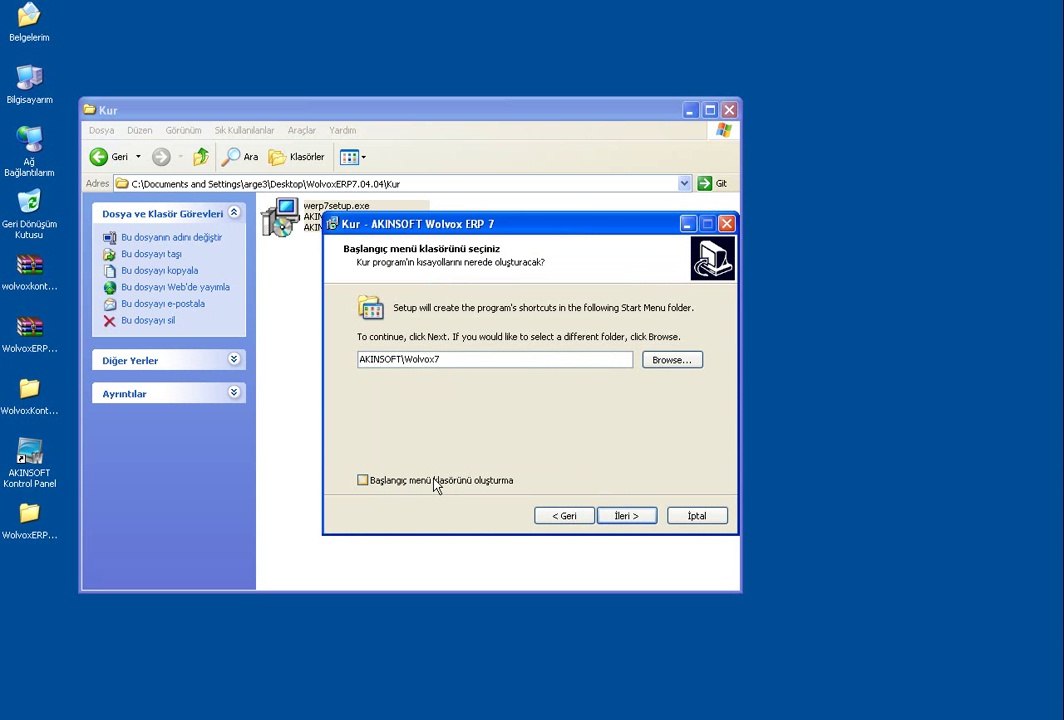The image size is (1064, 720).
Task: Open Geri Dönüşüm Kutusu icon
Action: coord(29,214)
